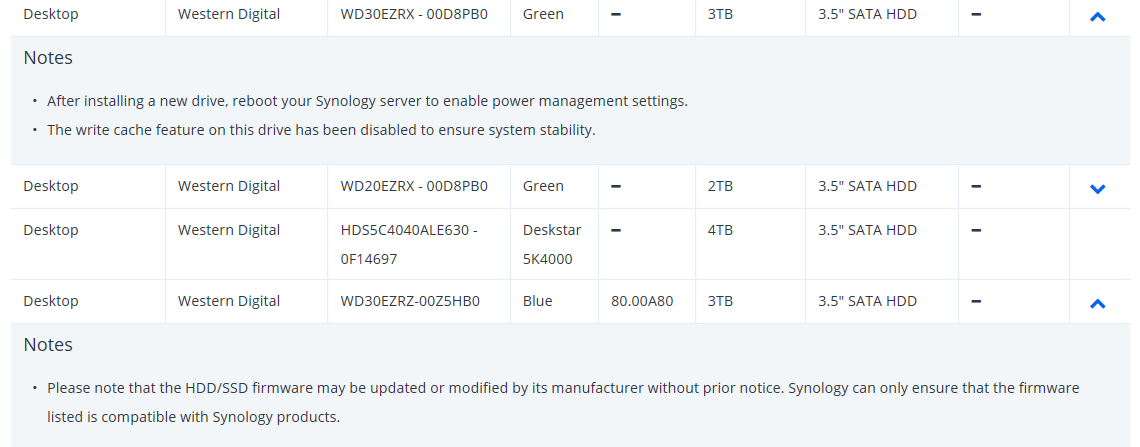The width and height of the screenshot is (1140, 447).
Task: Click the first Notes heading
Action: (x=48, y=57)
